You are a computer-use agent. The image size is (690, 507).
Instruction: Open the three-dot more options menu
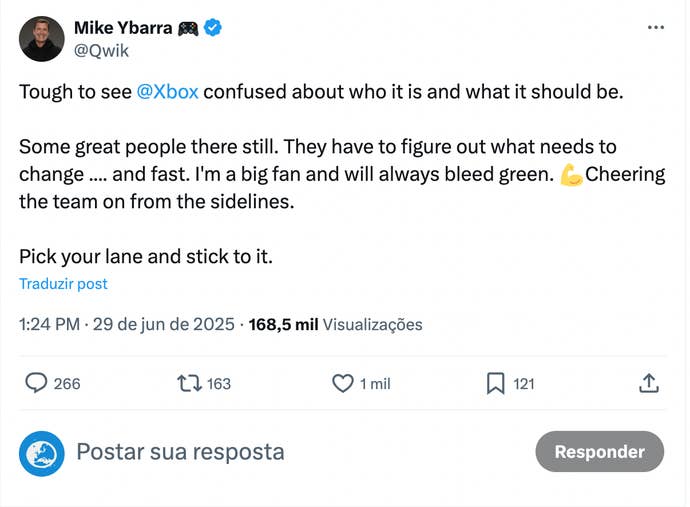655,27
